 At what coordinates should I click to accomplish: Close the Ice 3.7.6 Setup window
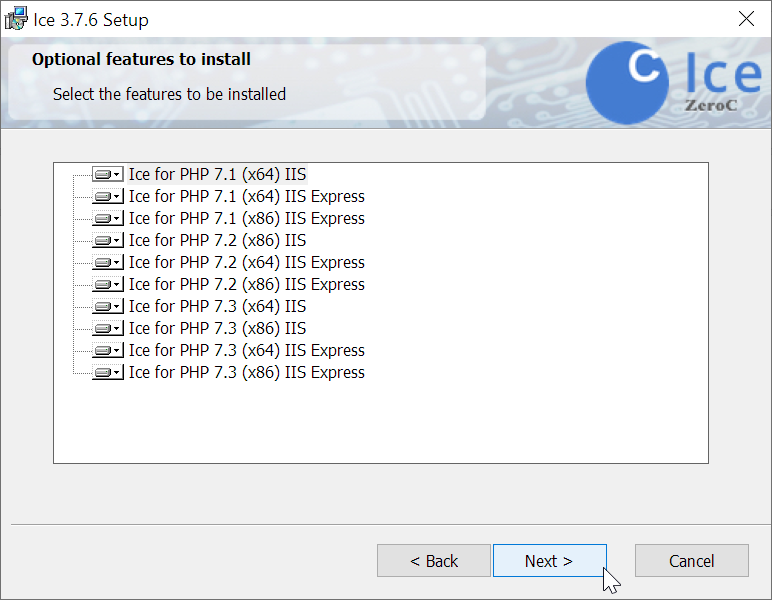pyautogui.click(x=745, y=19)
